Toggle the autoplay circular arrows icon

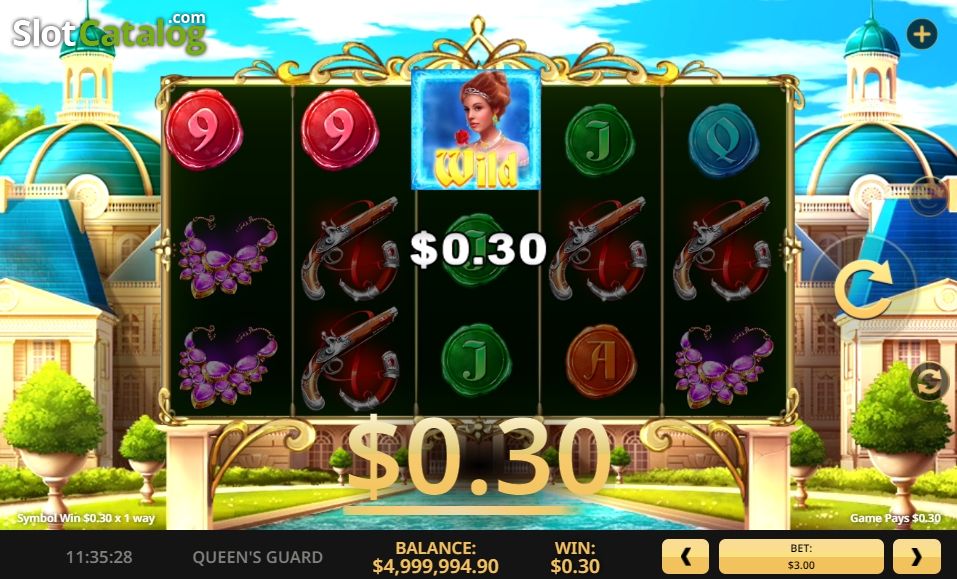pyautogui.click(x=929, y=382)
